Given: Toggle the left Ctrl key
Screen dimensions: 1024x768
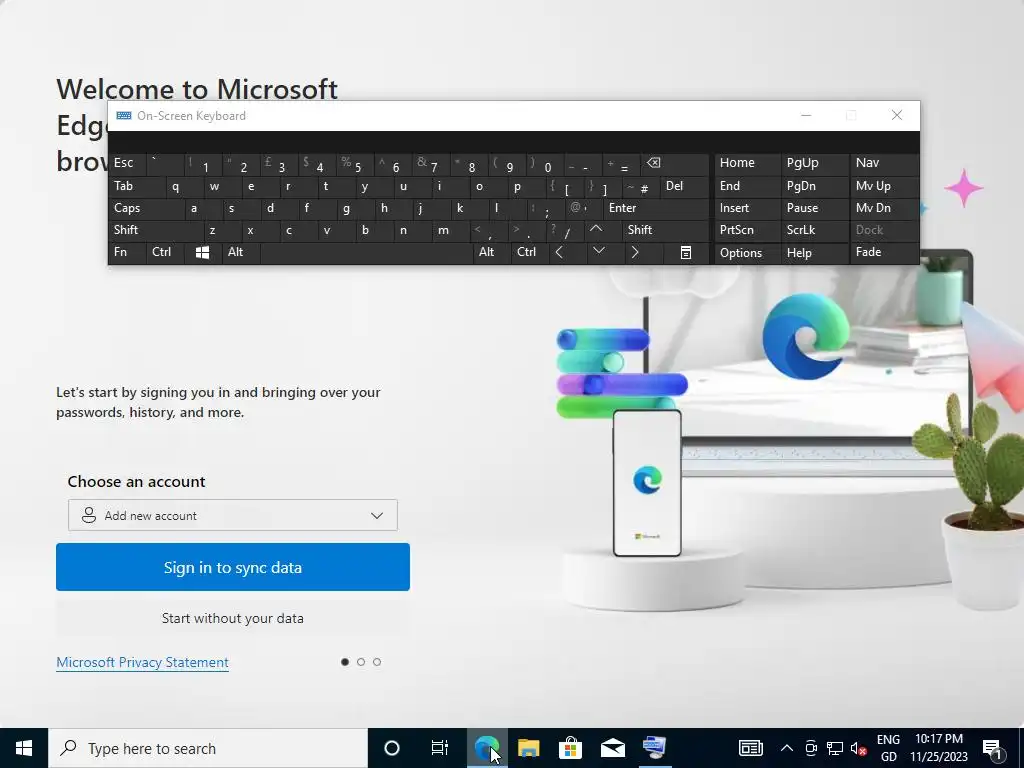Looking at the screenshot, I should coord(165,253).
